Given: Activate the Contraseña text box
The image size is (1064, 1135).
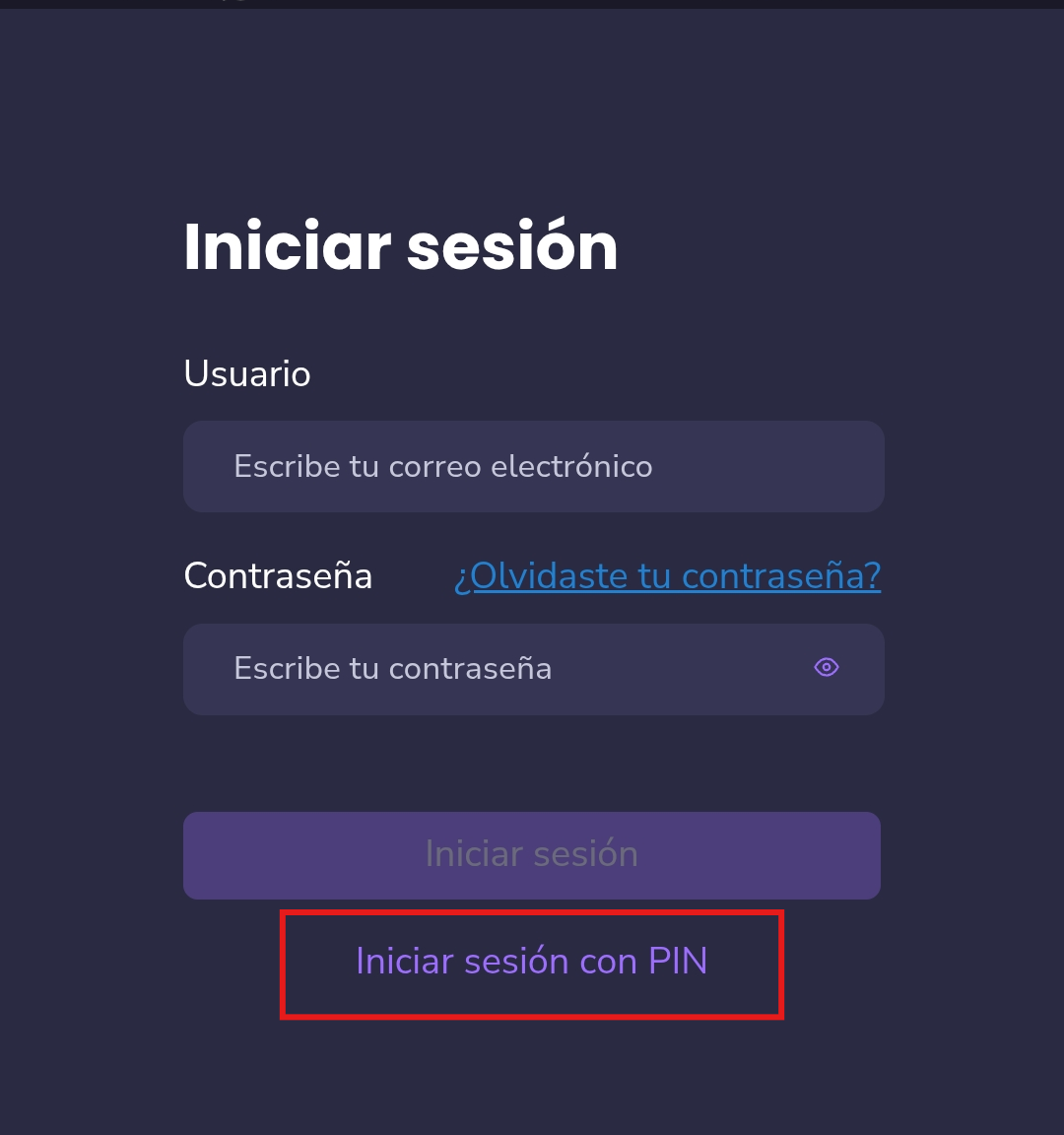Looking at the screenshot, I should pyautogui.click(x=493, y=669).
